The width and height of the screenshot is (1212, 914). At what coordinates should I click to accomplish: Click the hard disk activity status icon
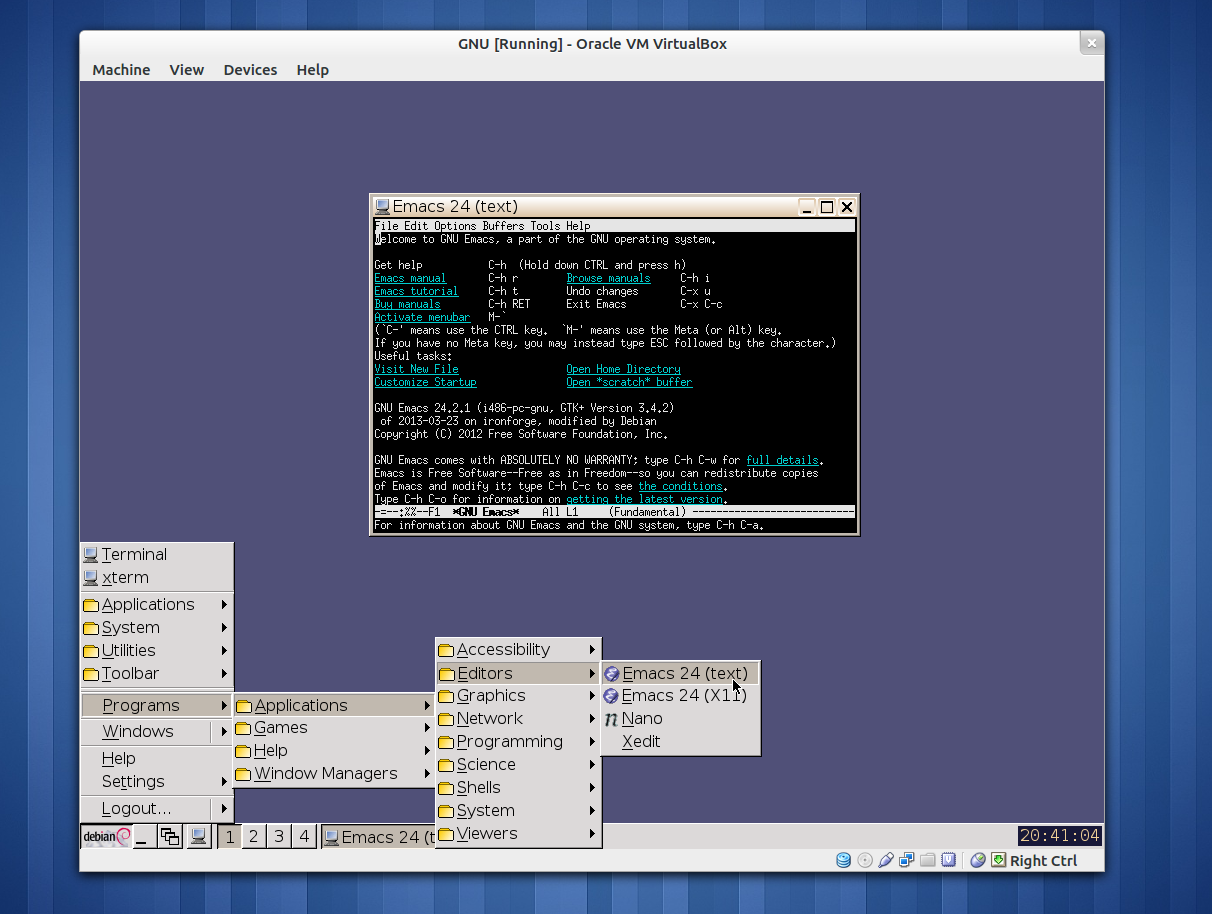[x=843, y=860]
